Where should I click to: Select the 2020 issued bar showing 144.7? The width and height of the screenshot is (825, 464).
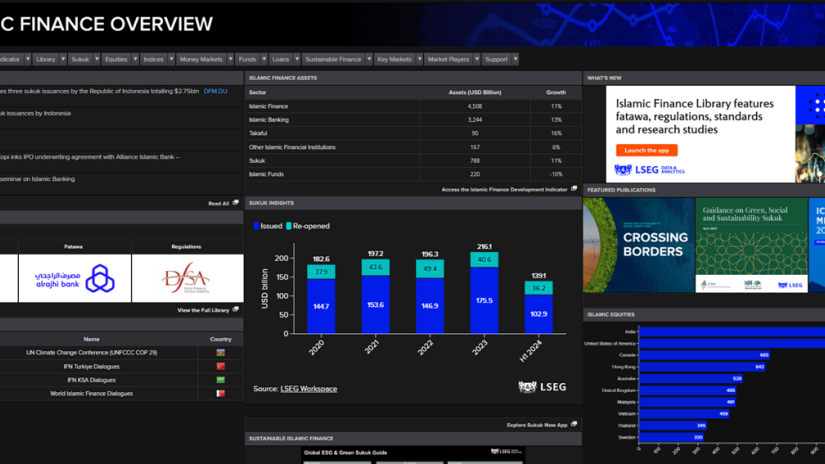(x=321, y=306)
